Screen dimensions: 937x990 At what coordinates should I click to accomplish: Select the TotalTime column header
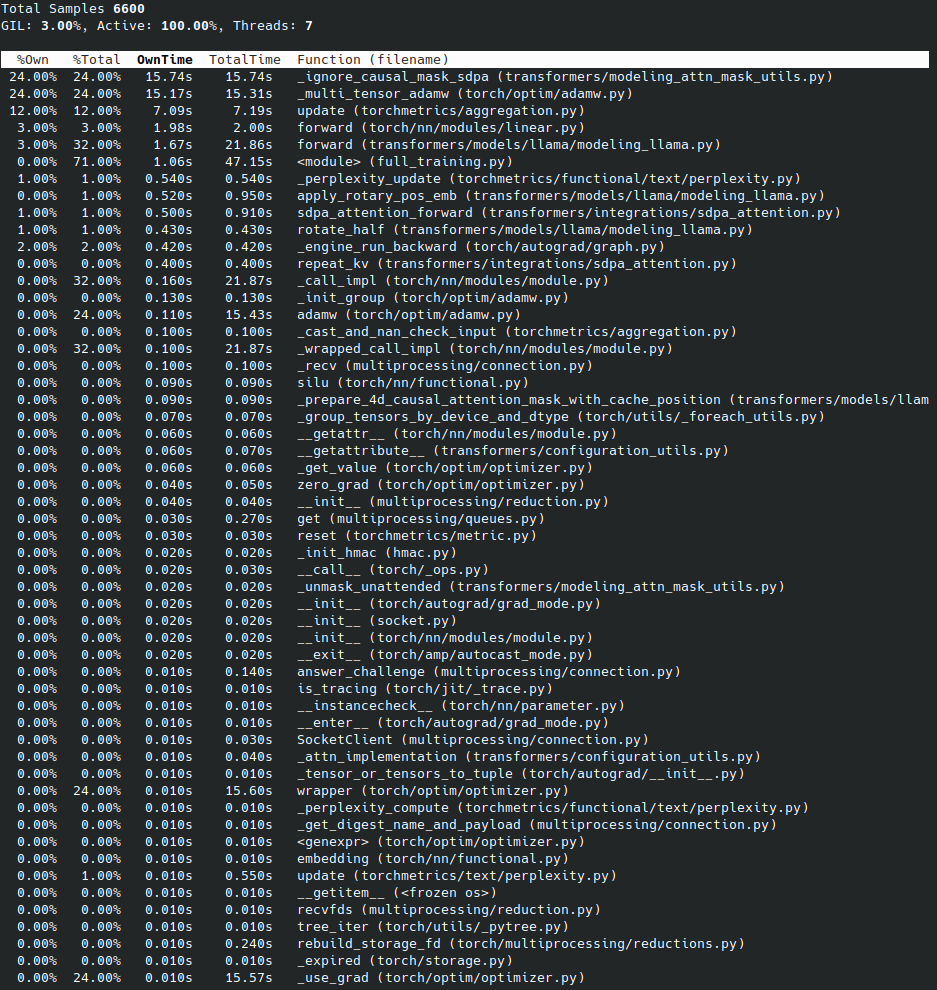click(x=244, y=60)
